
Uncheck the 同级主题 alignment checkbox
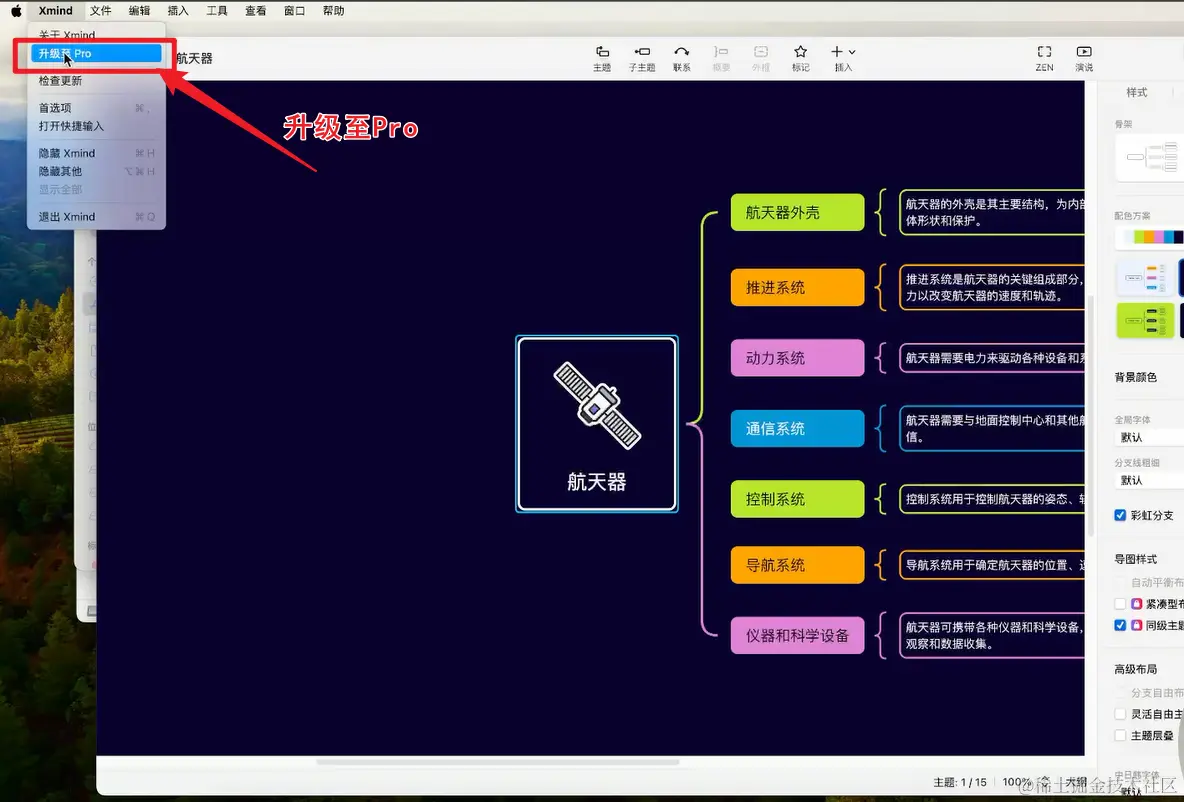[1120, 625]
